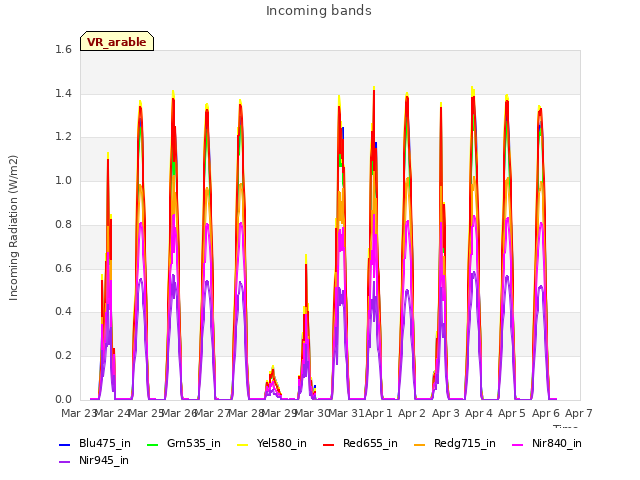Viewport: 640px width, 480px height.
Task: Toggle the Yel580_in legend entry
Action: (272, 444)
